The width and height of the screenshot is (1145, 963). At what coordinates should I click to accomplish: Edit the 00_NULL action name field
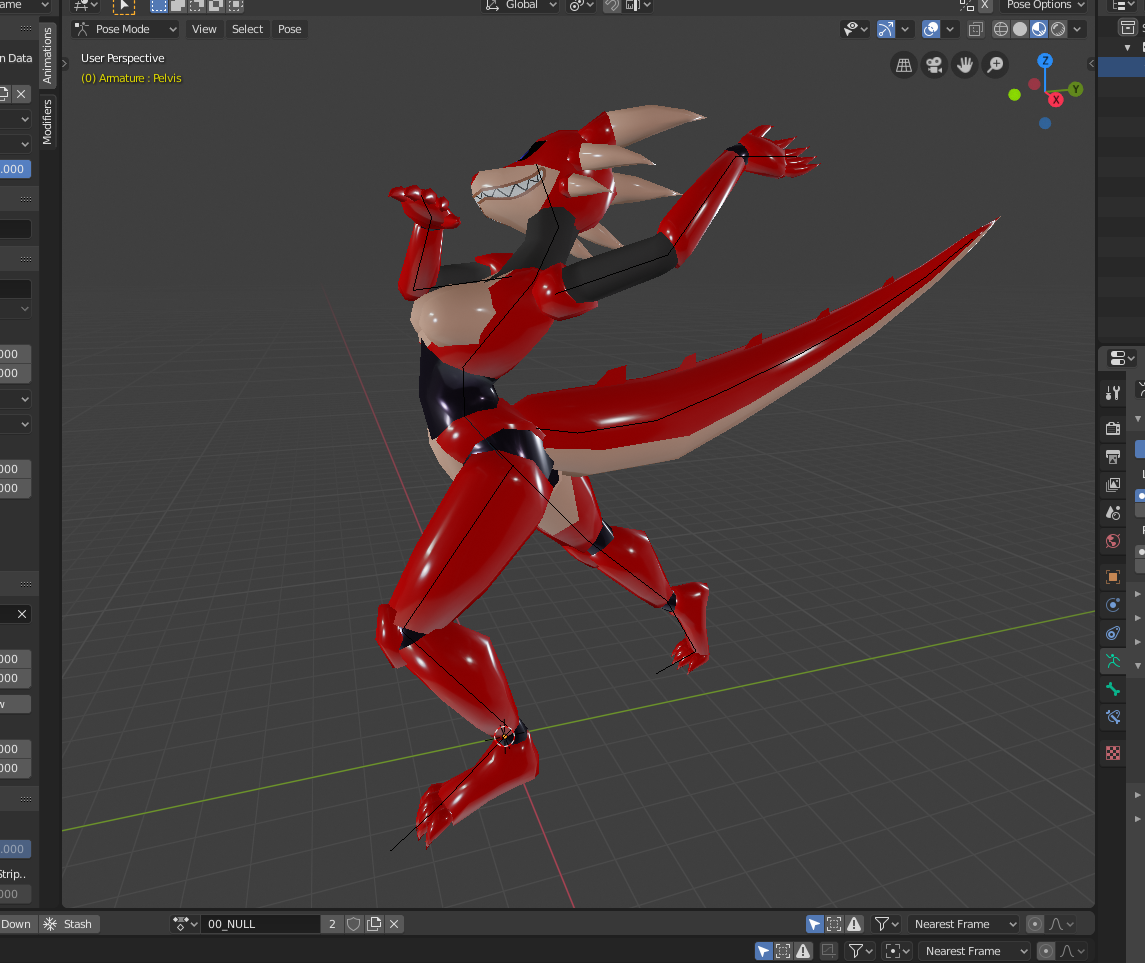(260, 924)
